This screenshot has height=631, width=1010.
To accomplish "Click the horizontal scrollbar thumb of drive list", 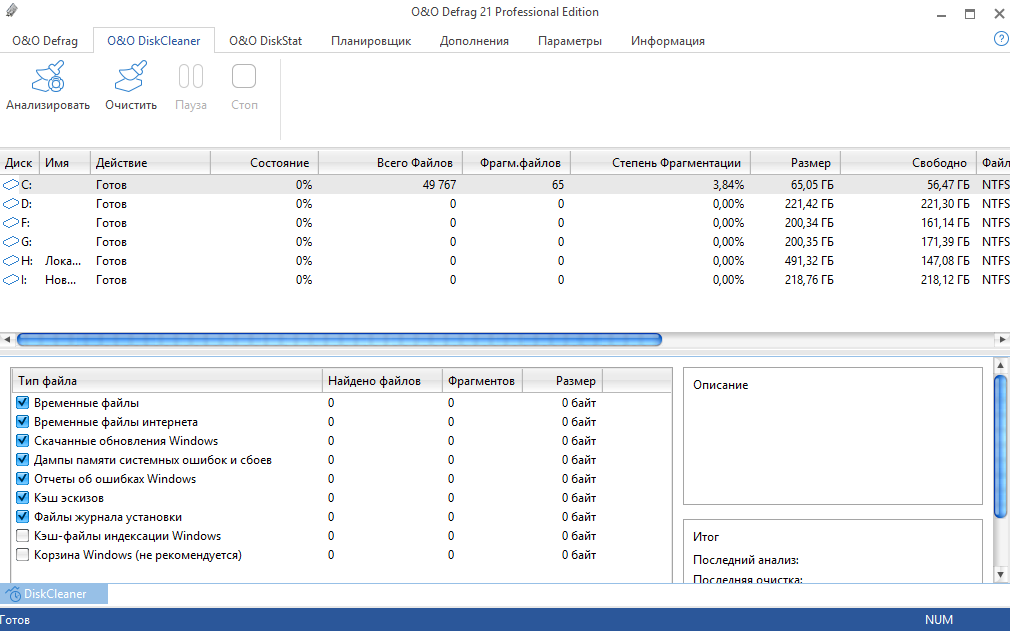I will 339,339.
